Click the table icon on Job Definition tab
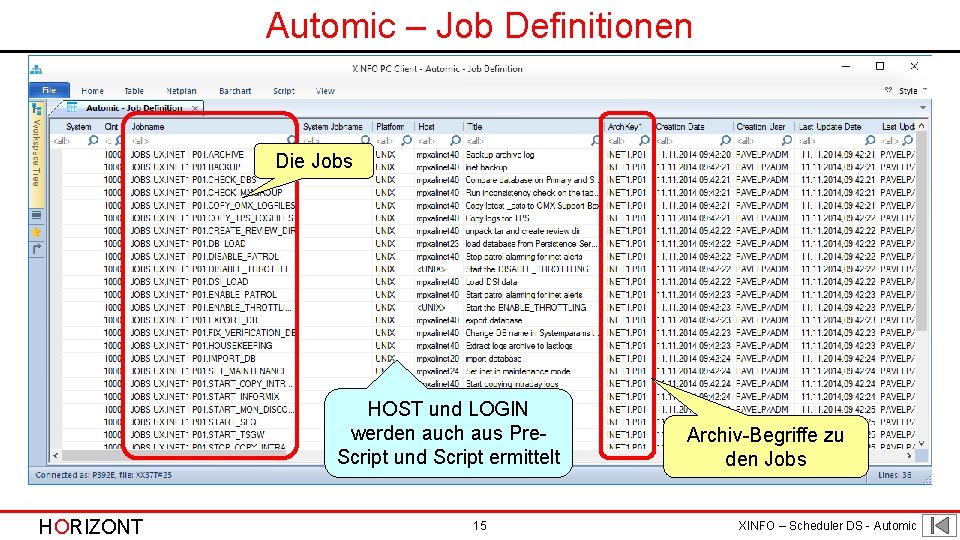This screenshot has width=960, height=540. 72,108
